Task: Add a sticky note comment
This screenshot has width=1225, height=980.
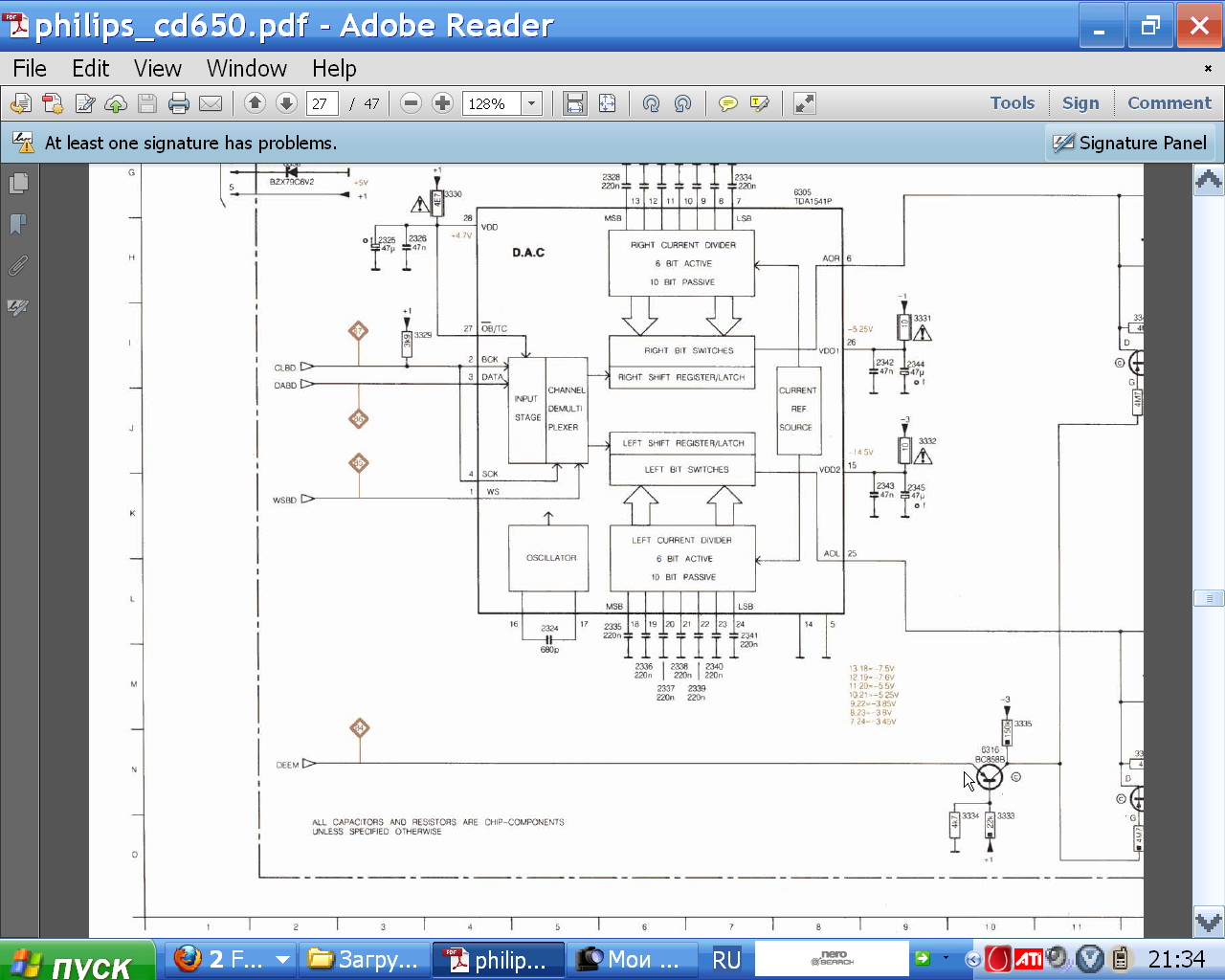Action: 728,103
